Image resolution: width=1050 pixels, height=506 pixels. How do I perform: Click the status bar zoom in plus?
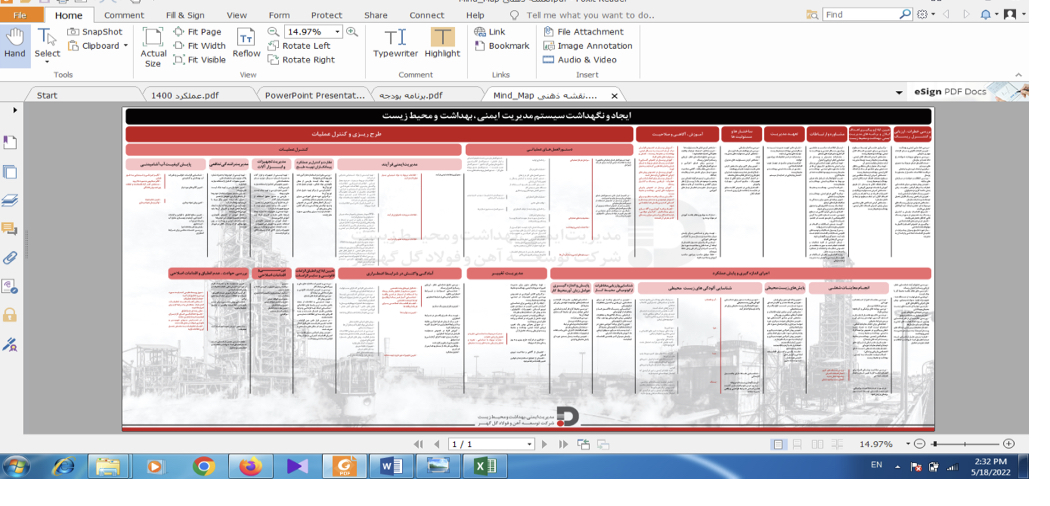[x=1009, y=444]
